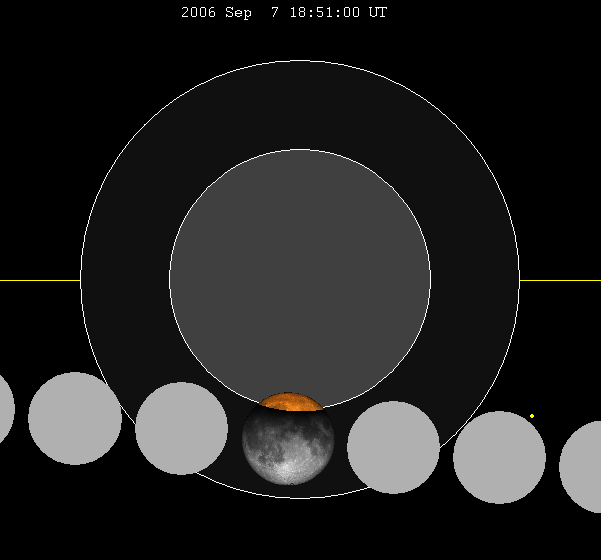The width and height of the screenshot is (601, 560).
Task: Select the leftmost partially cut-off gray Moon disc
Action: tap(5, 408)
